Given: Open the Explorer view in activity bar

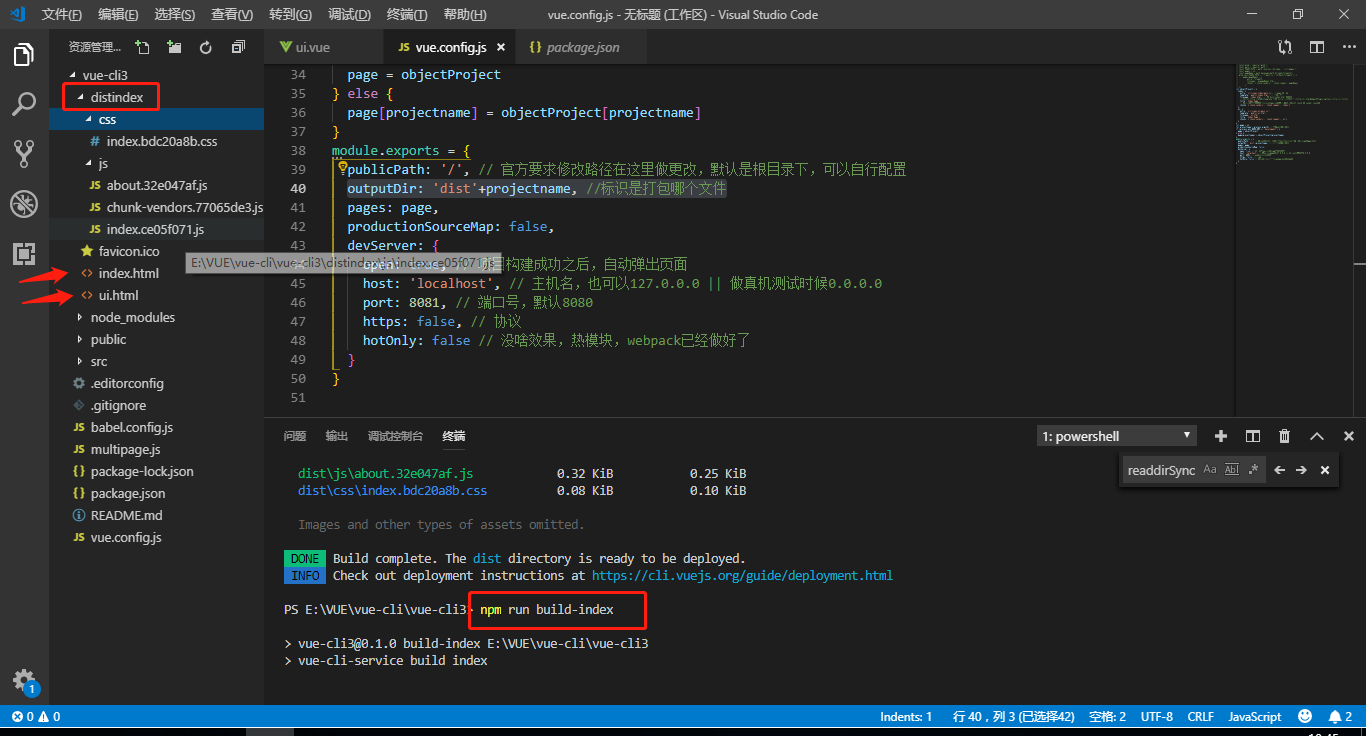Looking at the screenshot, I should pos(24,55).
